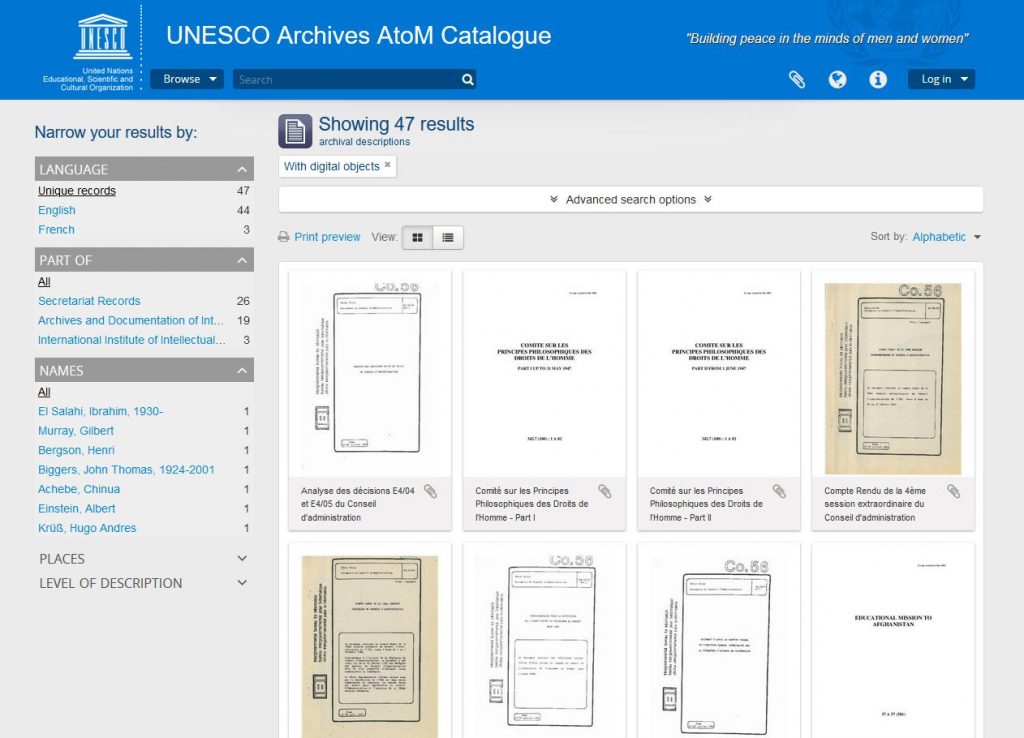Open the info quick links icon
1024x738 pixels.
coord(878,80)
